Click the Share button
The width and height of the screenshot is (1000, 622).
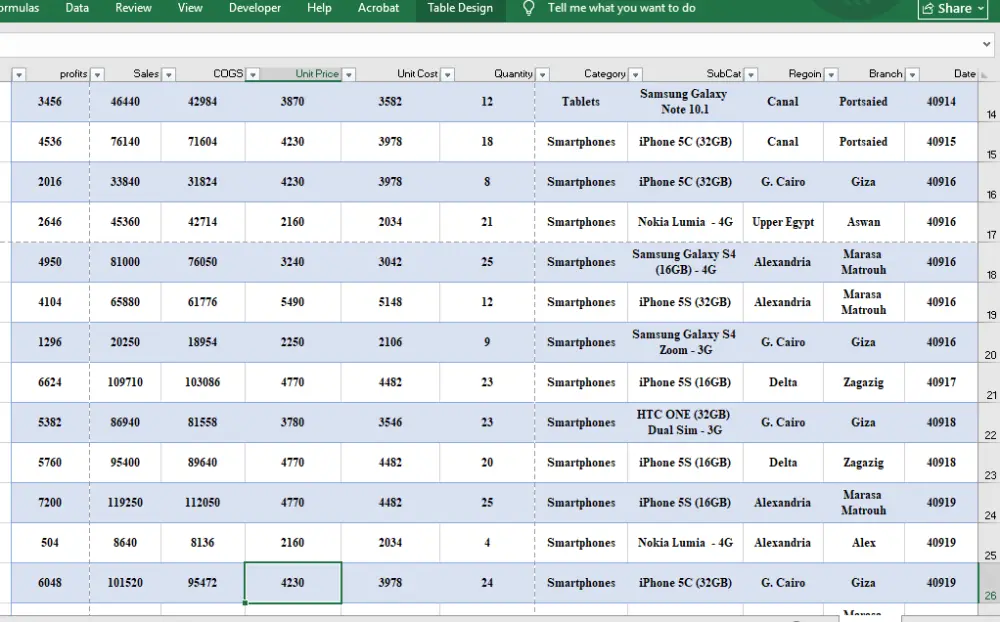pyautogui.click(x=953, y=8)
